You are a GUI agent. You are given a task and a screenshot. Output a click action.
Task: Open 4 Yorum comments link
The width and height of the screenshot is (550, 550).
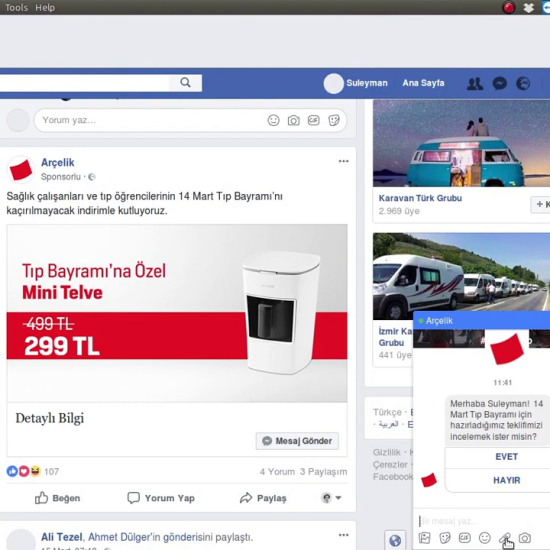point(277,472)
